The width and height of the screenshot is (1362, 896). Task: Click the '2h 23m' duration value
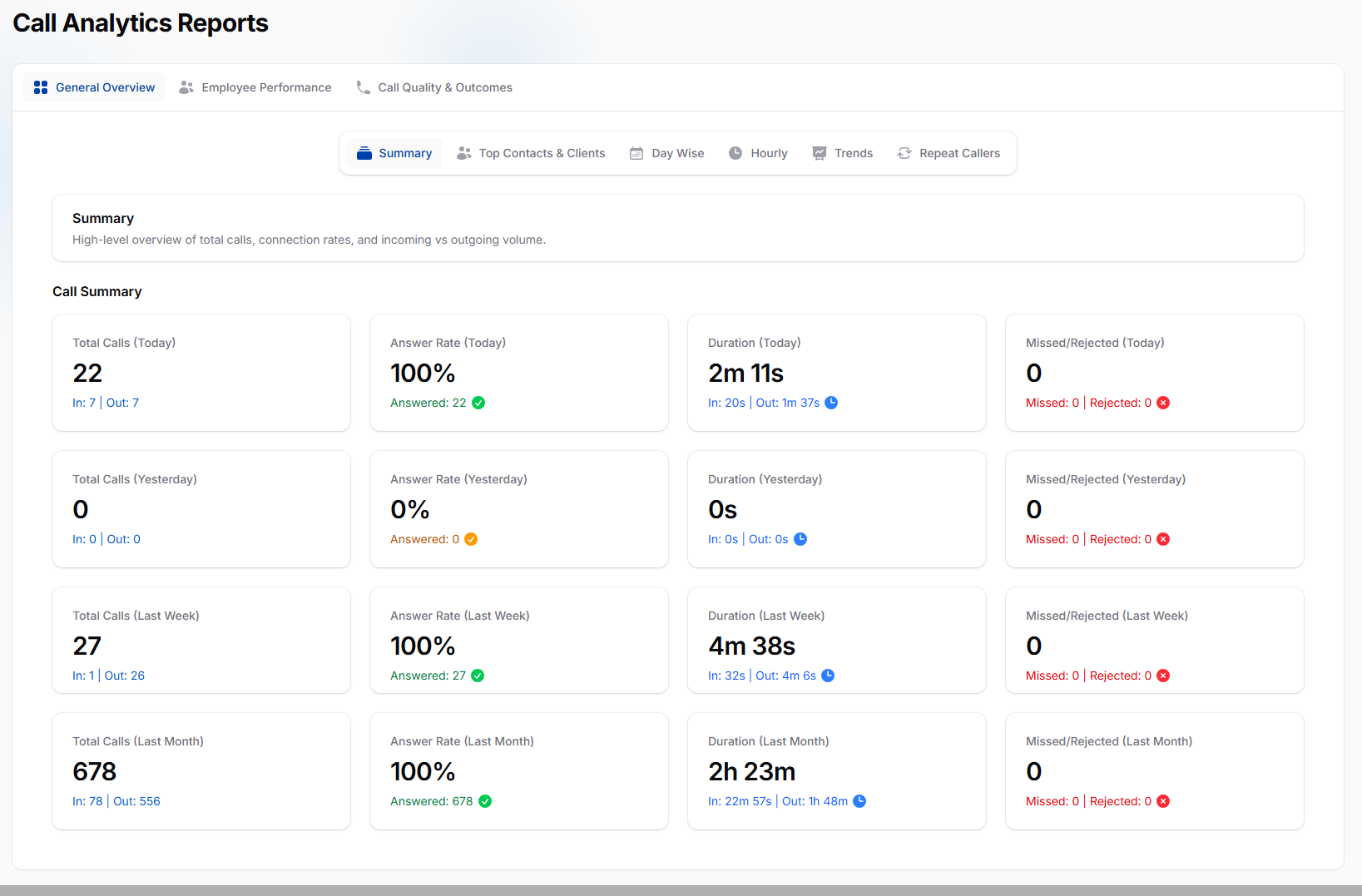click(x=752, y=771)
